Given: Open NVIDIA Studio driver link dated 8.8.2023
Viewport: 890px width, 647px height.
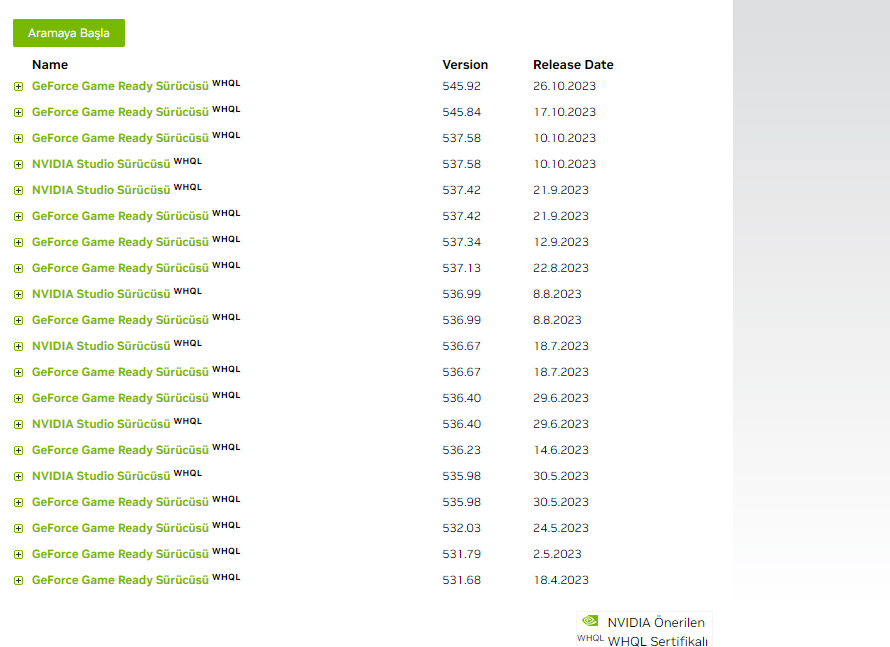Looking at the screenshot, I should tap(101, 294).
